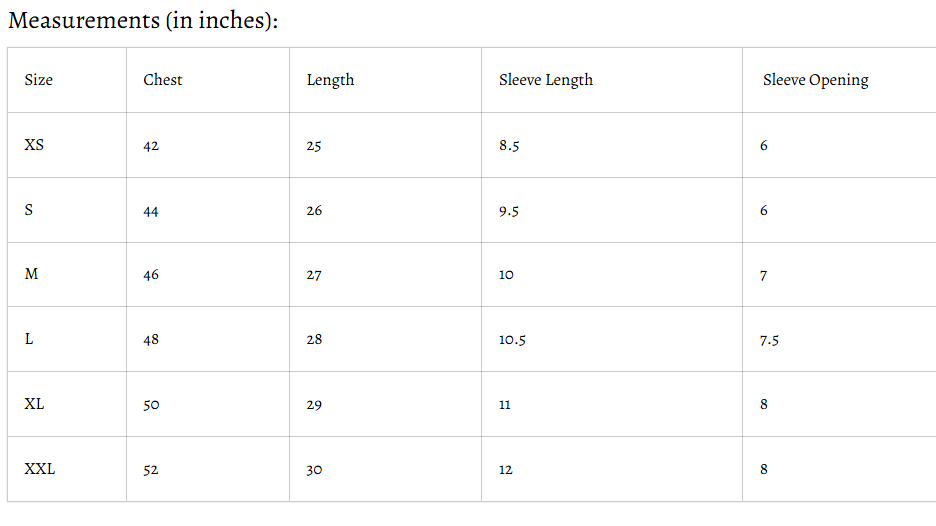Viewport: 936px width, 526px height.
Task: Select sleeve opening value 7.5
Action: coord(769,339)
